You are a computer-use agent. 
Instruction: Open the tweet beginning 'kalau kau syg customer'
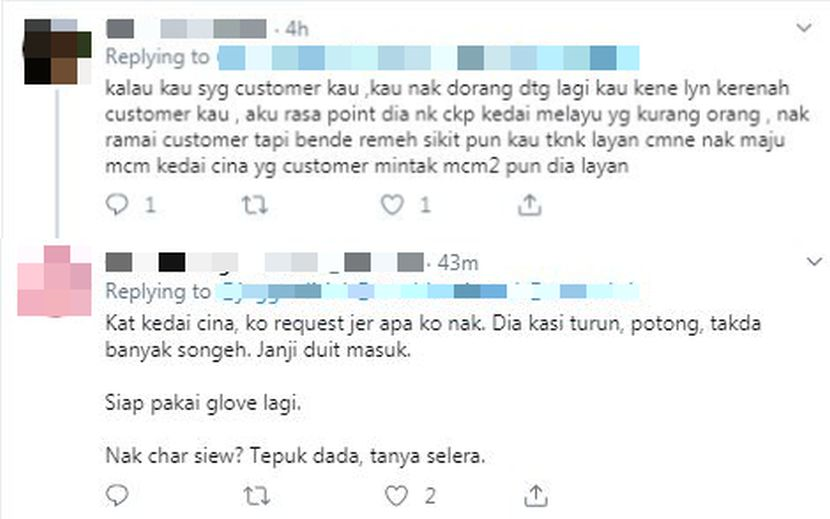457,127
